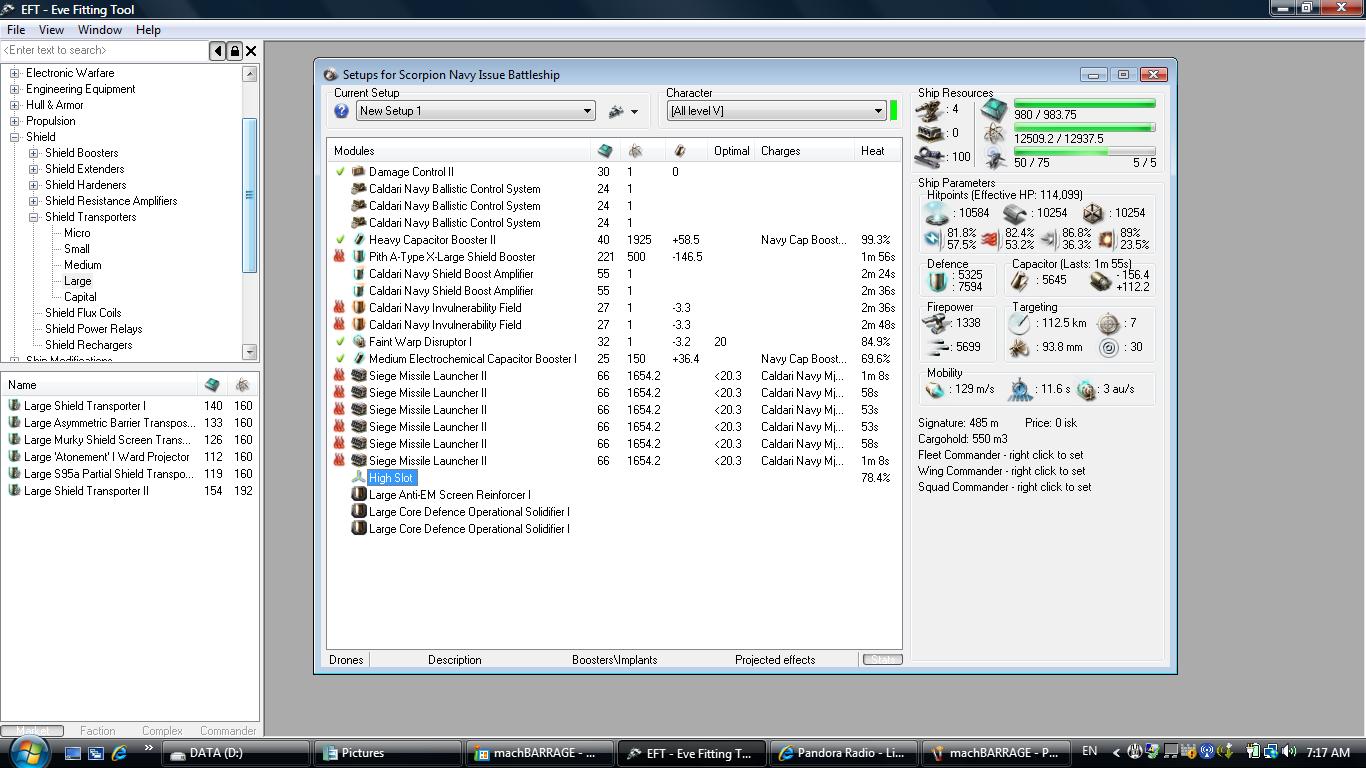Switch to the Boosters\Implants tab
Image resolution: width=1366 pixels, height=768 pixels.
615,660
